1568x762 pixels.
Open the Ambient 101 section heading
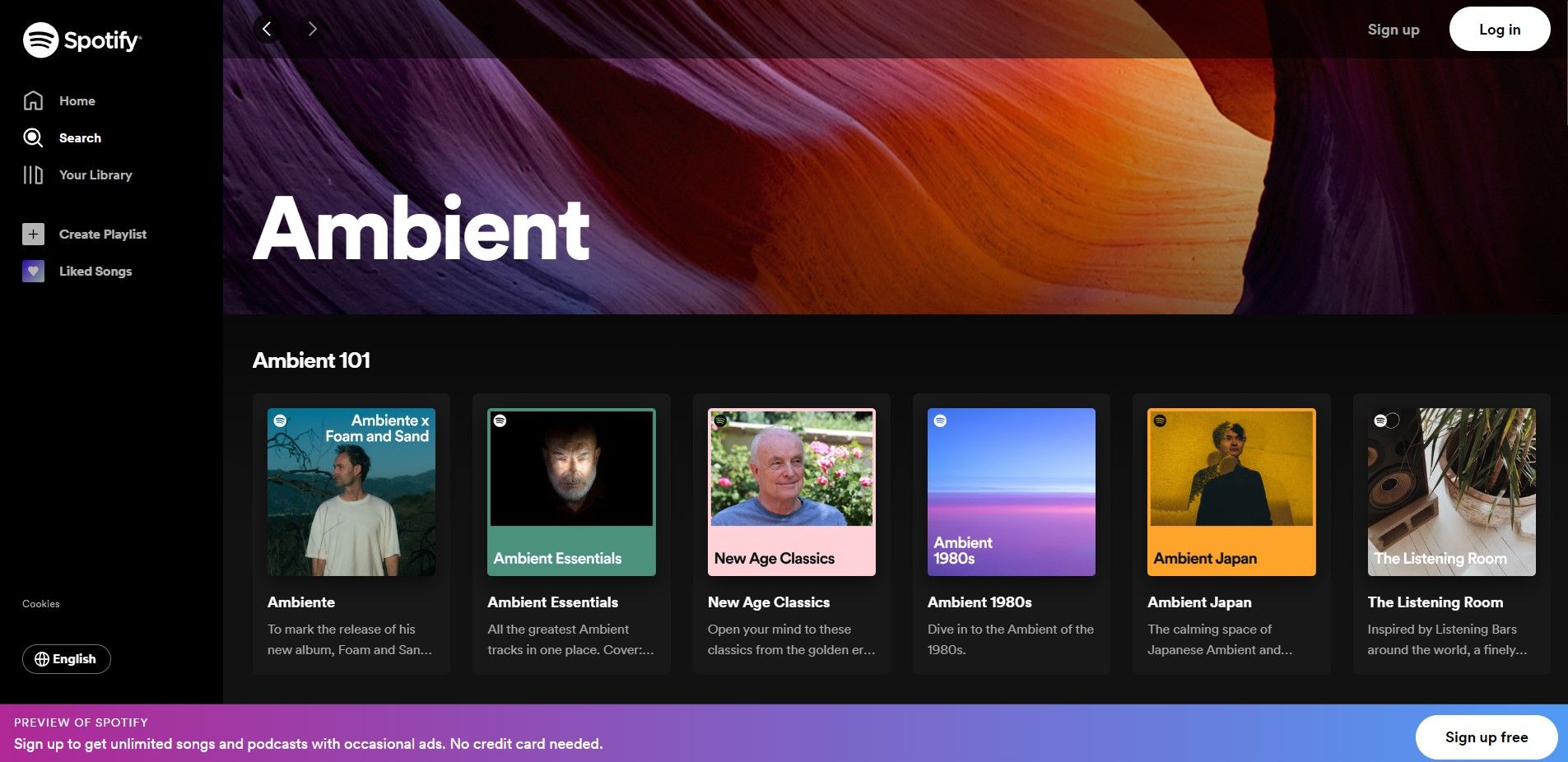[311, 360]
